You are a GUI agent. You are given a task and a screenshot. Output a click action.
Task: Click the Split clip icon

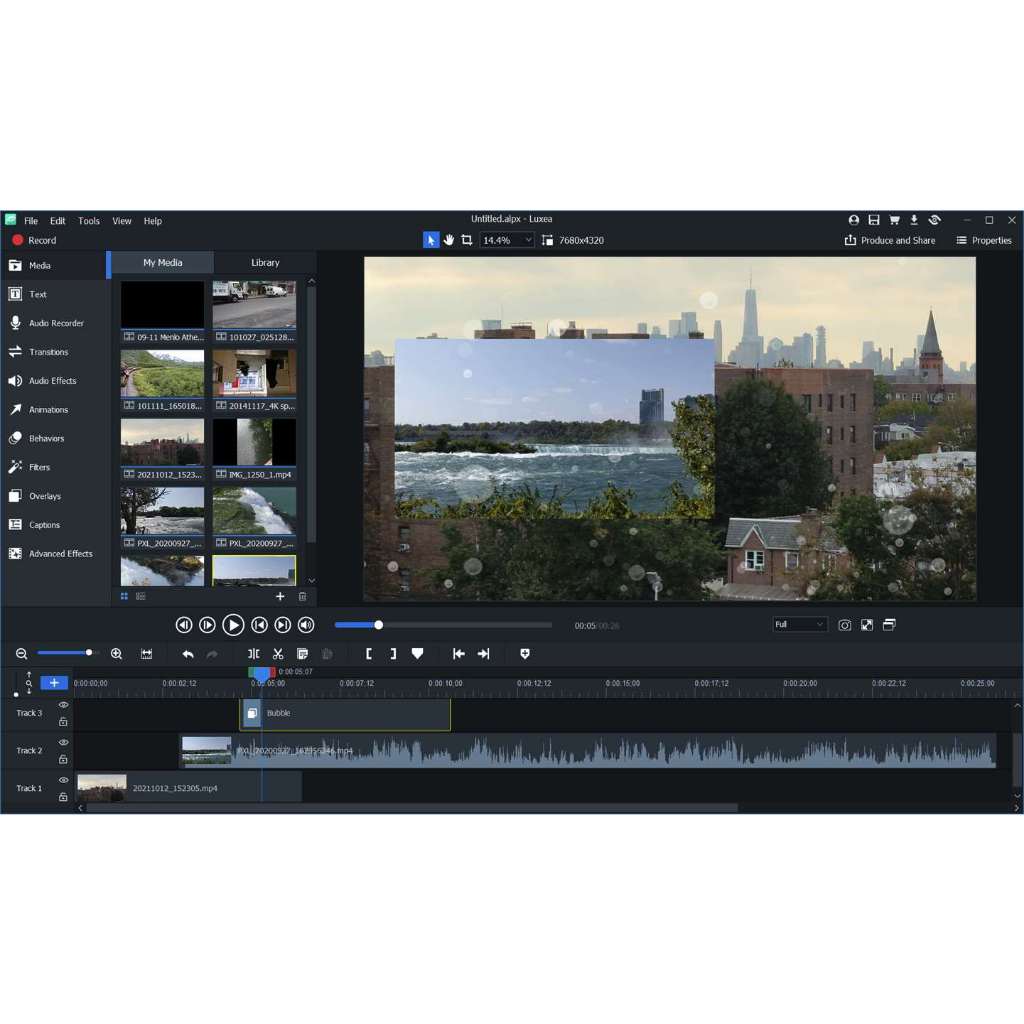254,654
